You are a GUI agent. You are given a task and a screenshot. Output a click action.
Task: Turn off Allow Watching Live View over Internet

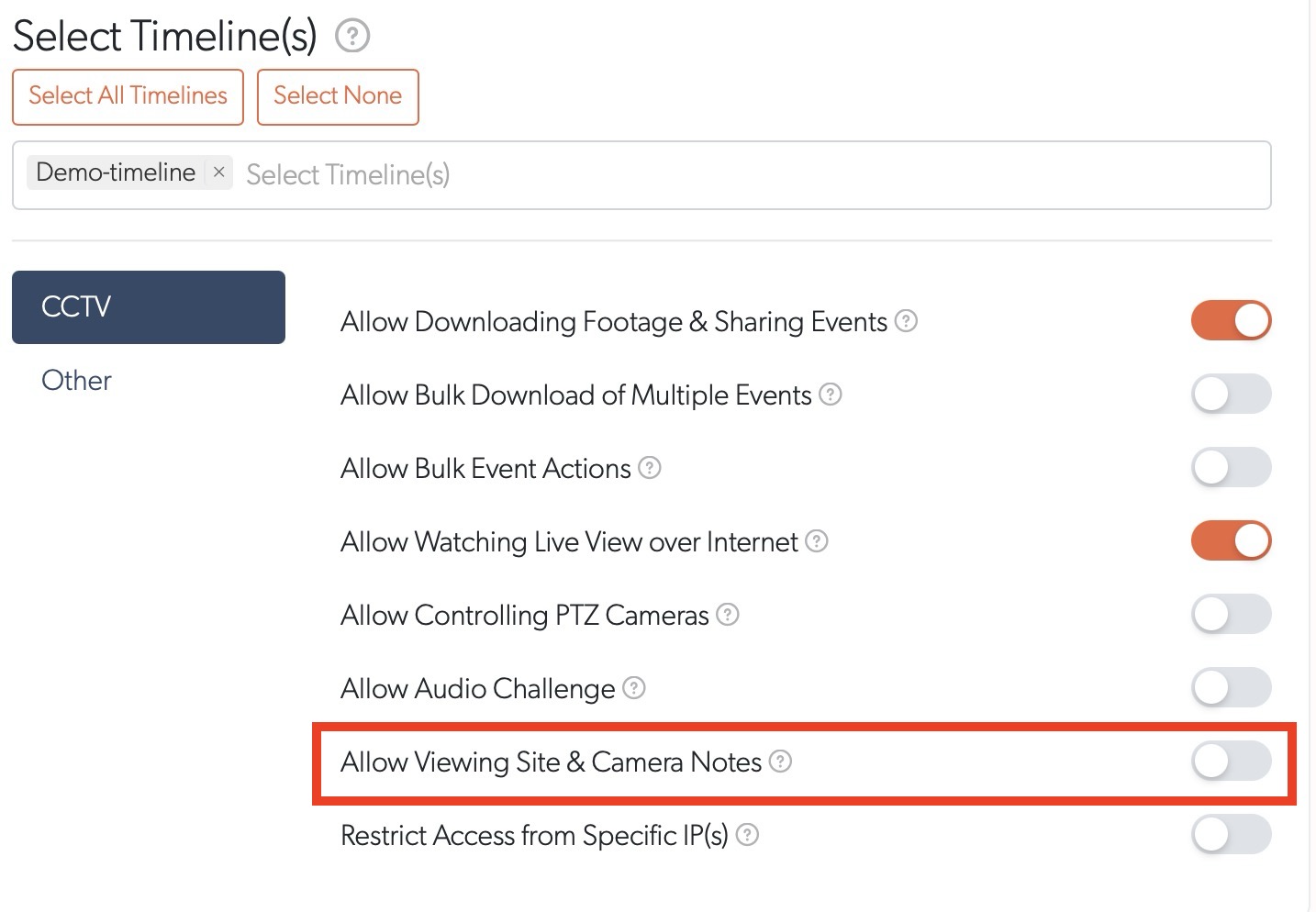(x=1231, y=541)
